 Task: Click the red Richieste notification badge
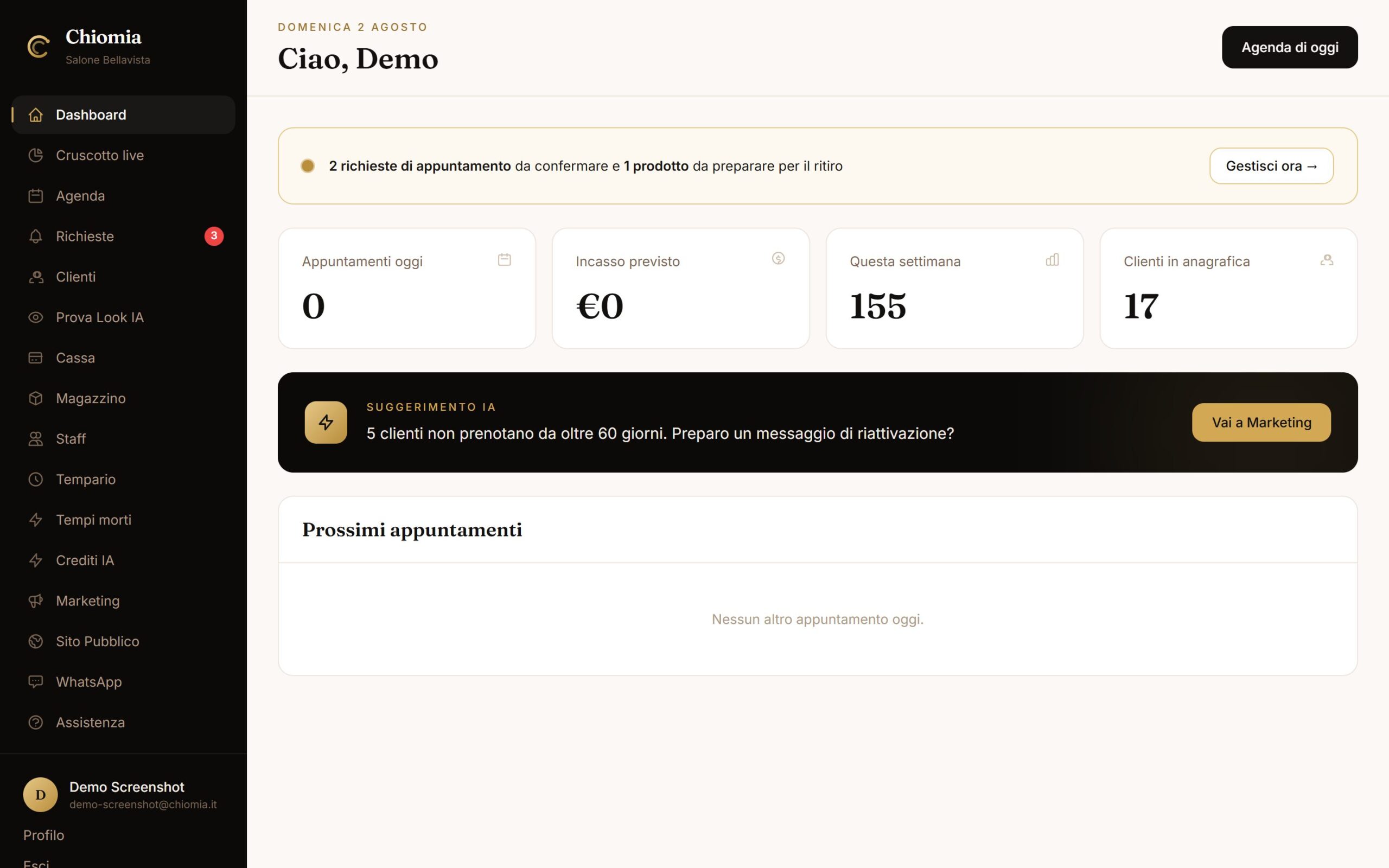click(x=214, y=236)
